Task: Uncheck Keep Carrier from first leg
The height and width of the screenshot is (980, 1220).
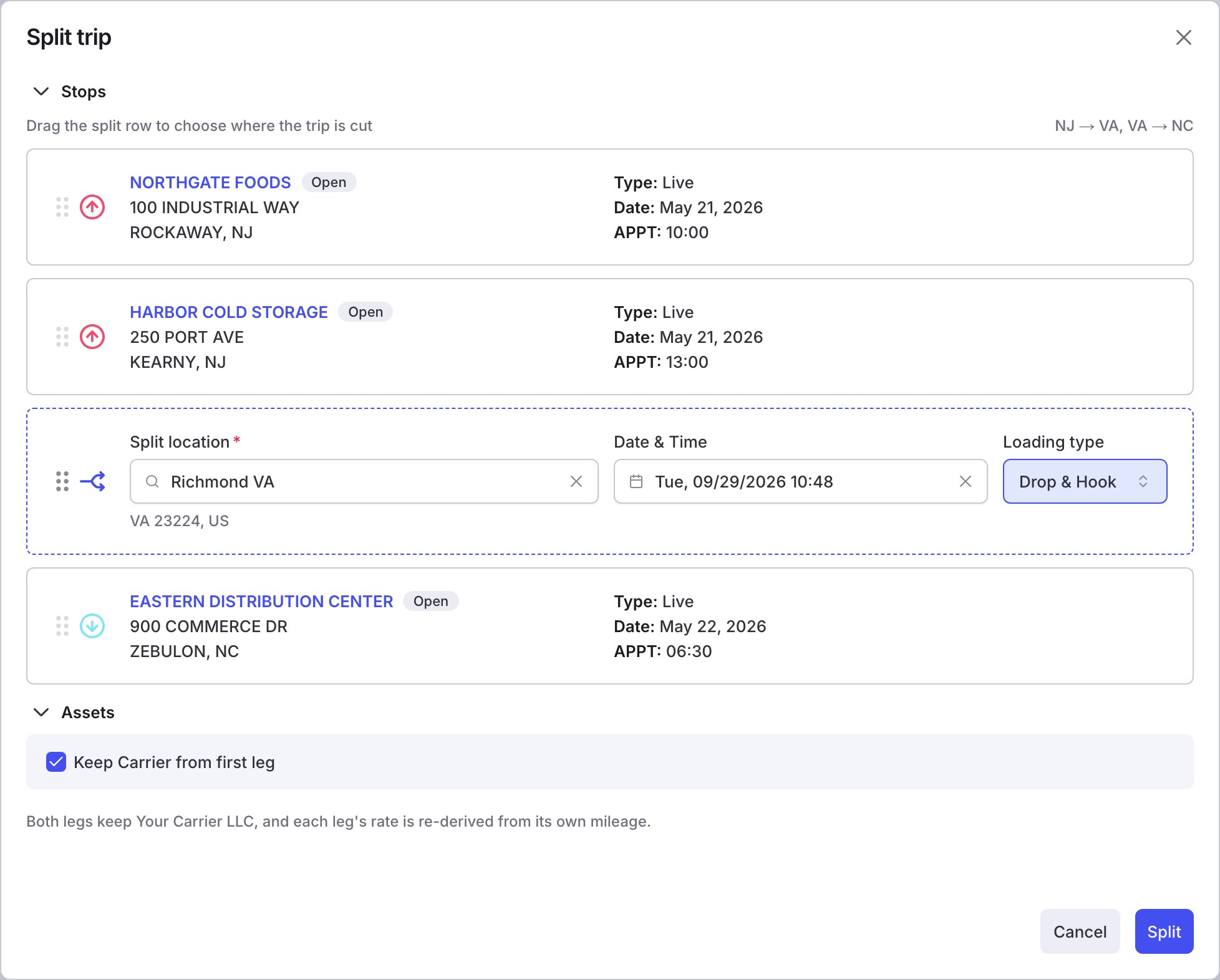Action: (56, 762)
